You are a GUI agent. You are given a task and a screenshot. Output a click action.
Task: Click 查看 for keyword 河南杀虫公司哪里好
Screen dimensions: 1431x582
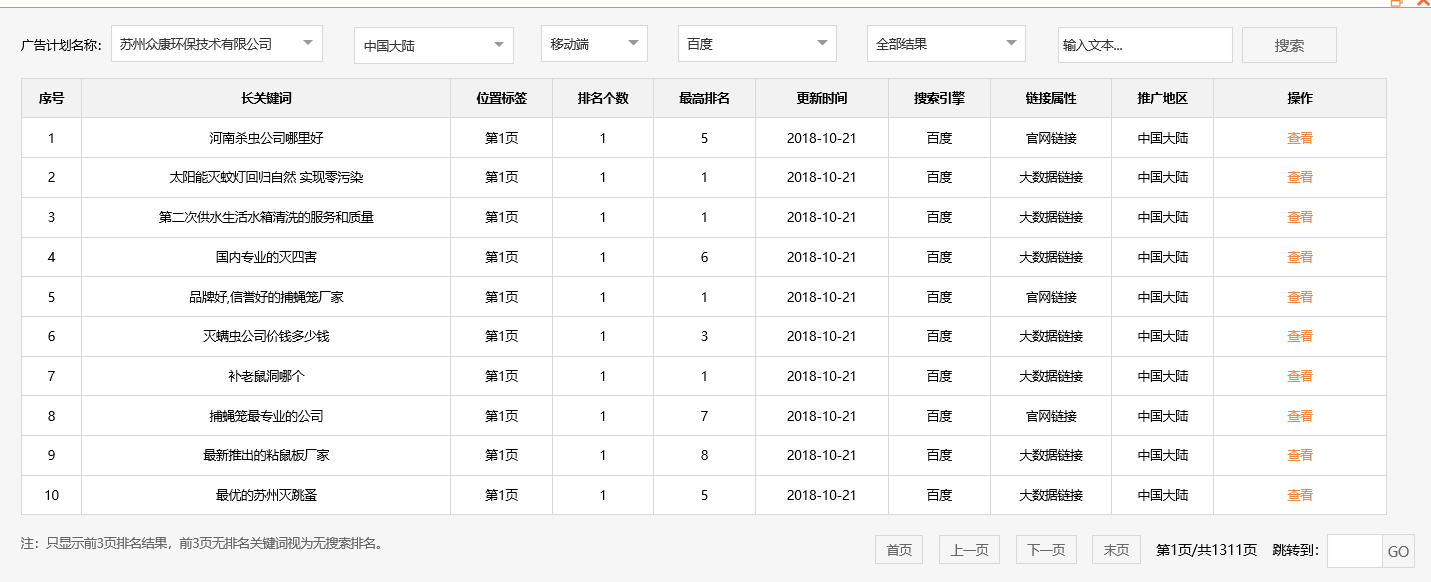[1299, 137]
